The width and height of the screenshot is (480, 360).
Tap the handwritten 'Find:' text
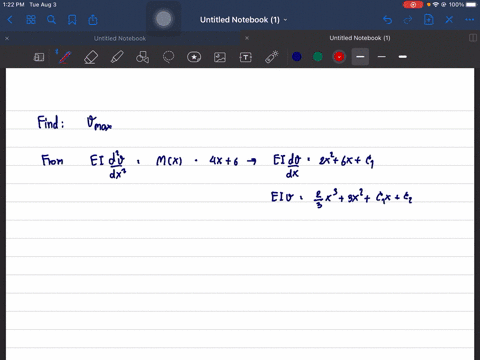pyautogui.click(x=51, y=122)
